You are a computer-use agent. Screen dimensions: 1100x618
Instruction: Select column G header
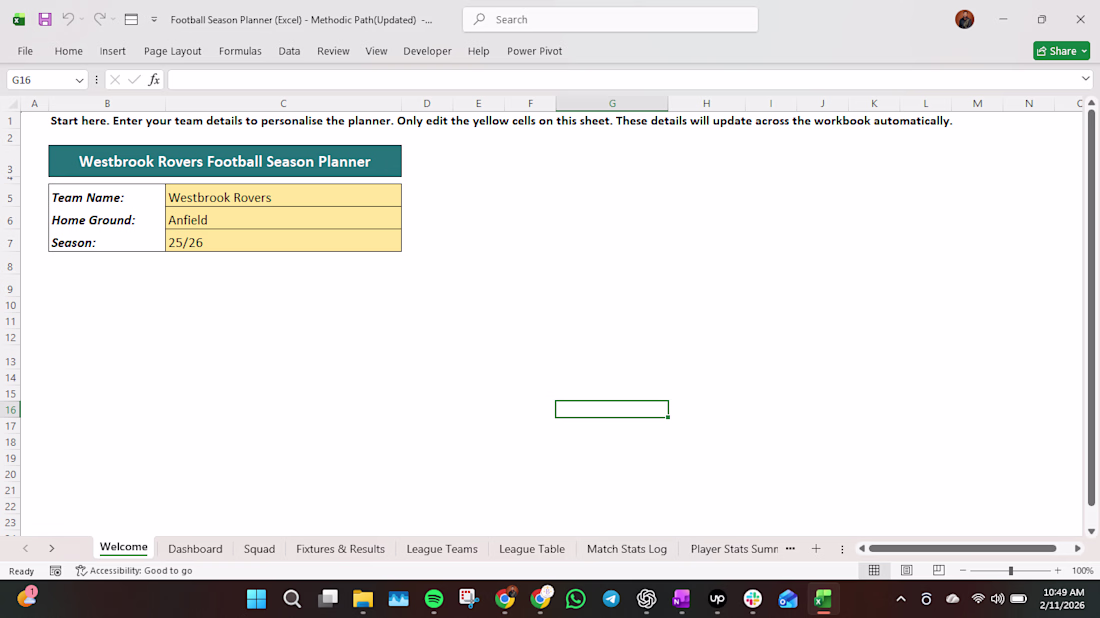click(x=612, y=104)
